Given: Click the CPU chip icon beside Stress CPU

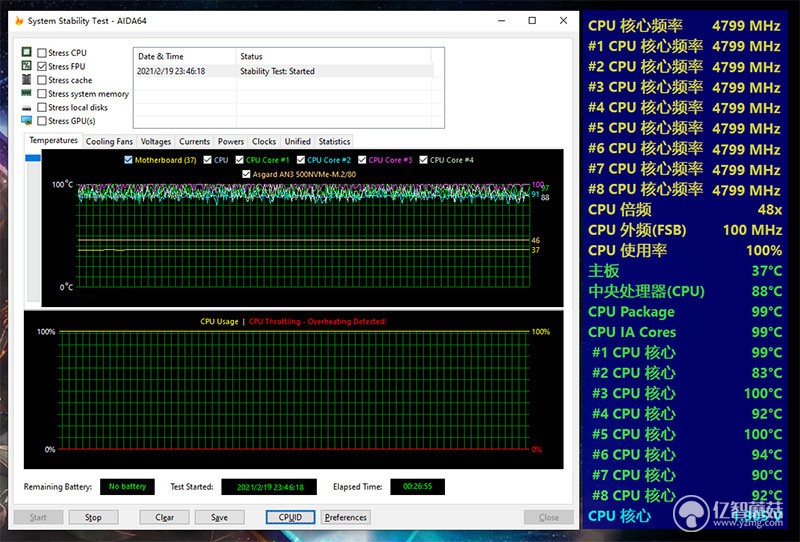Looking at the screenshot, I should (27, 52).
